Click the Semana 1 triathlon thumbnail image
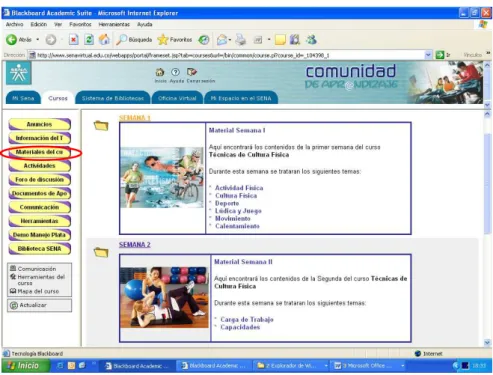This screenshot has width=493, height=375. coord(162,177)
